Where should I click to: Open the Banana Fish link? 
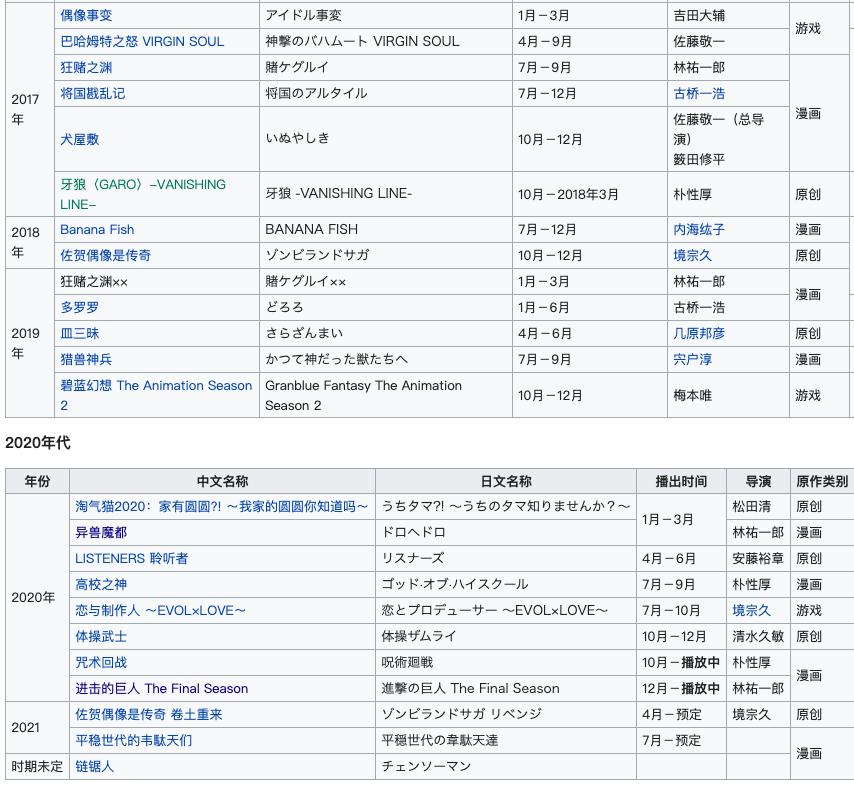pos(97,229)
